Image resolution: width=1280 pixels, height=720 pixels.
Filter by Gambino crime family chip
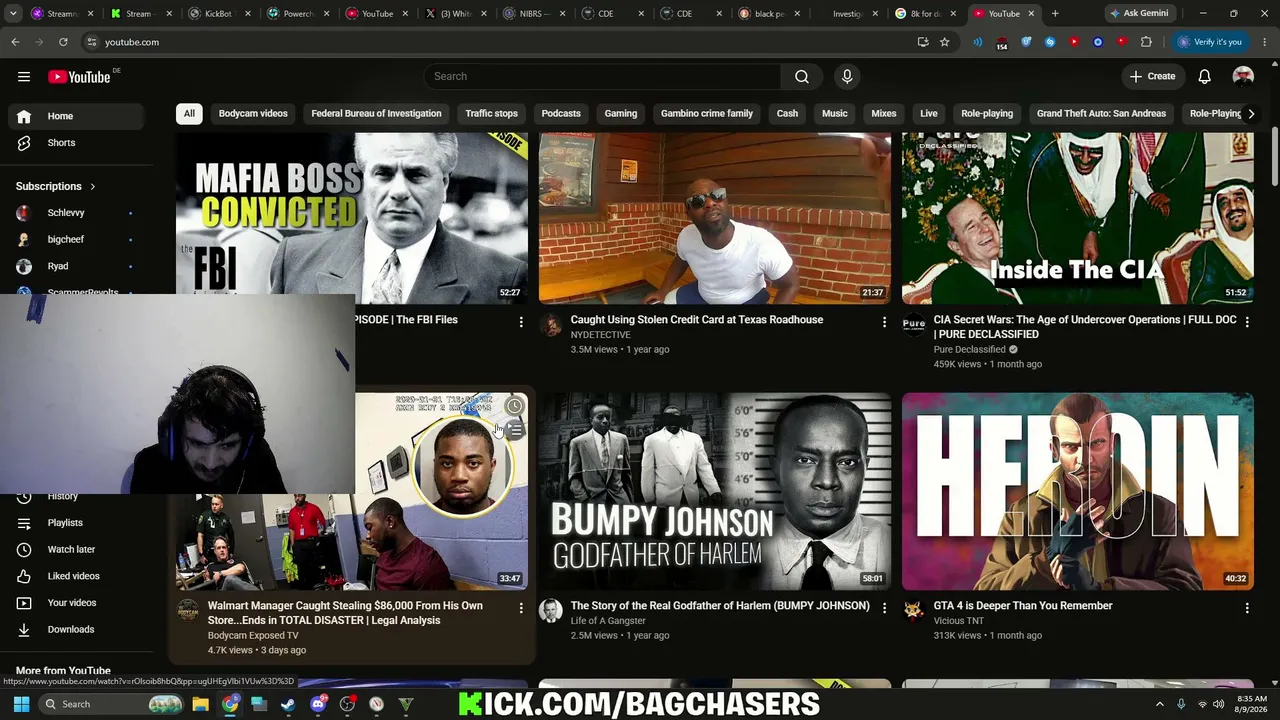point(707,114)
